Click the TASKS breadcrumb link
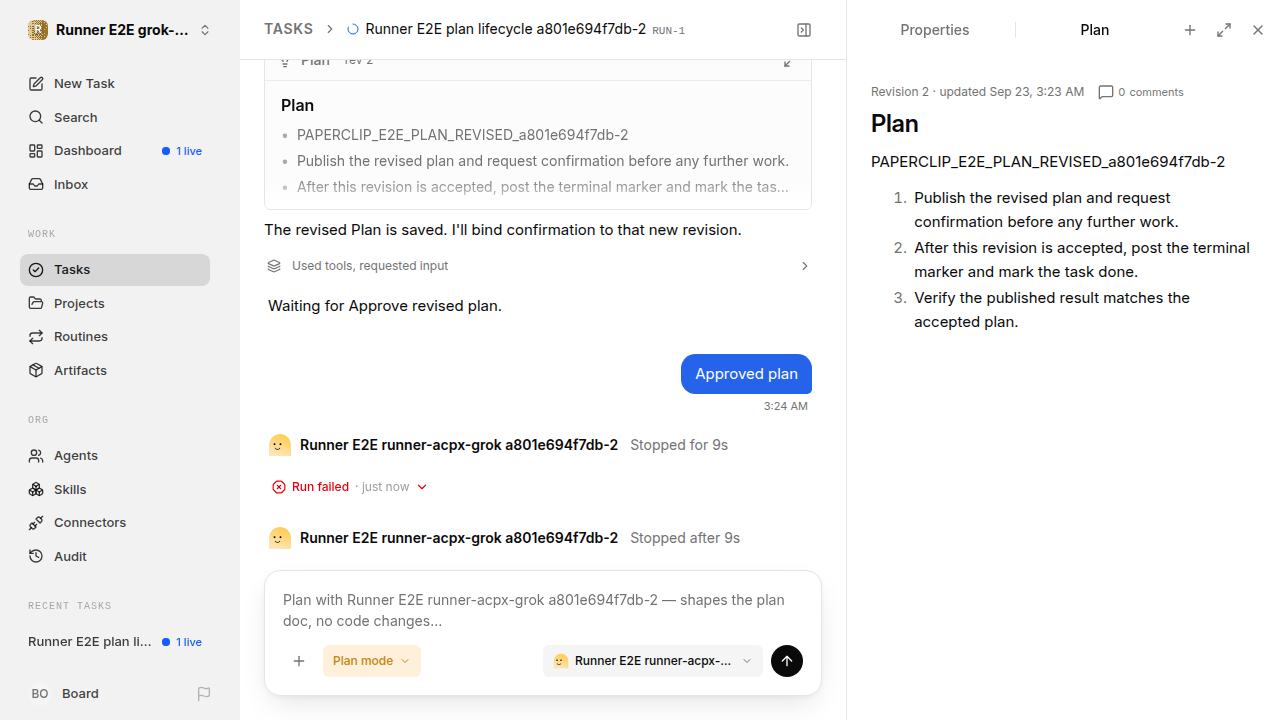1280x720 pixels. [x=288, y=29]
